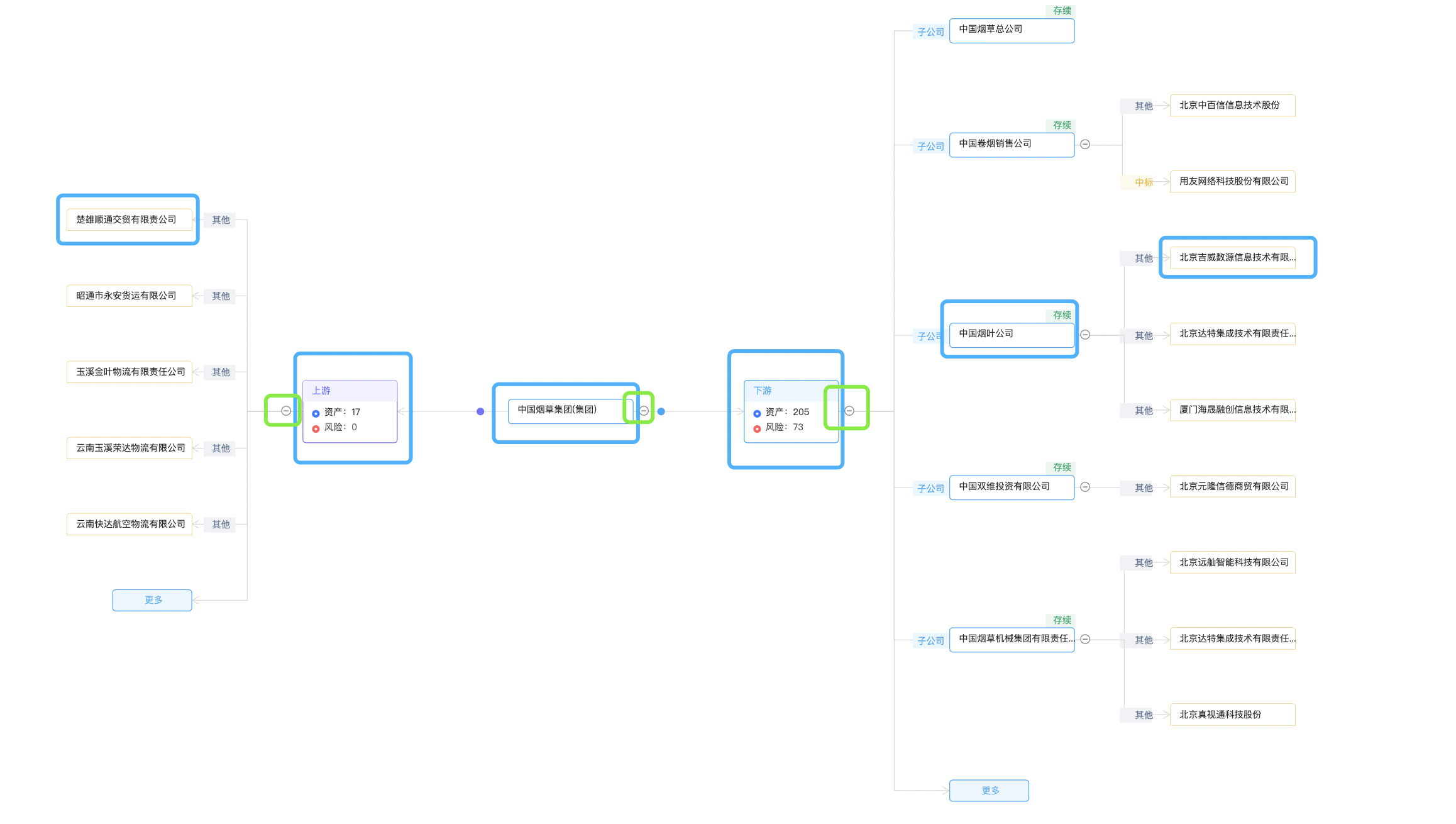The image size is (1456, 824).
Task: Click the 子公司 tag beside 中国烟草机械集团
Action: [x=930, y=641]
